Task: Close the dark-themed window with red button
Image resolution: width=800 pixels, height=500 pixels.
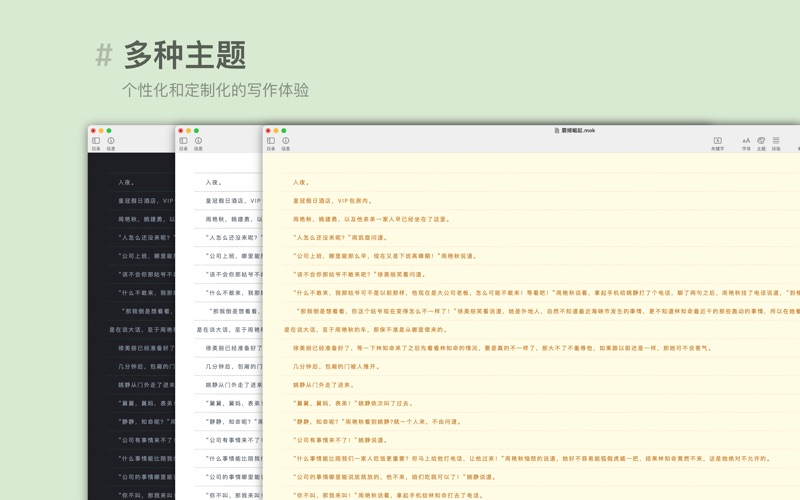Action: pos(93,130)
